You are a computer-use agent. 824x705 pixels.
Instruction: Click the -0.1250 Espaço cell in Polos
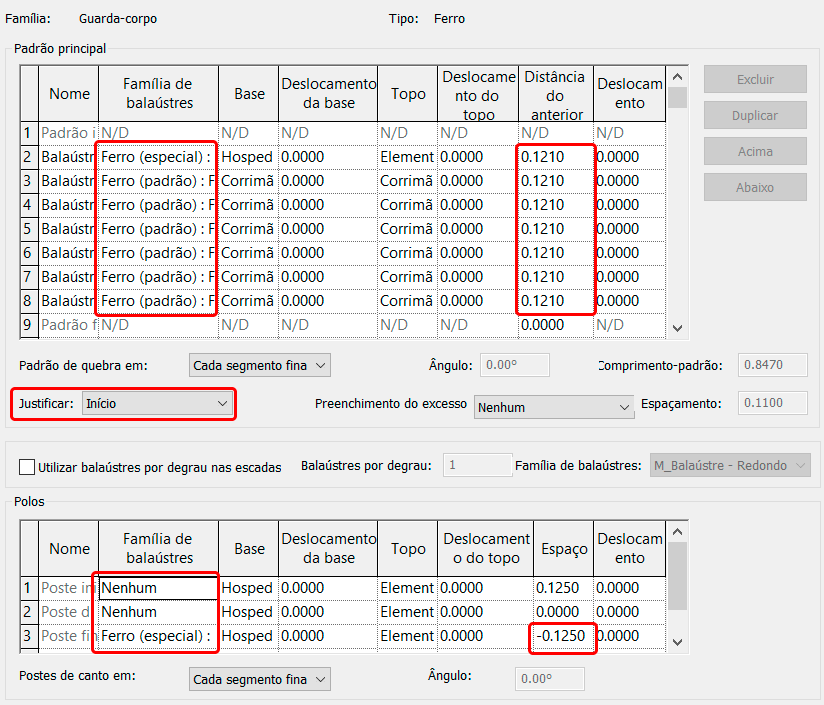pos(562,636)
